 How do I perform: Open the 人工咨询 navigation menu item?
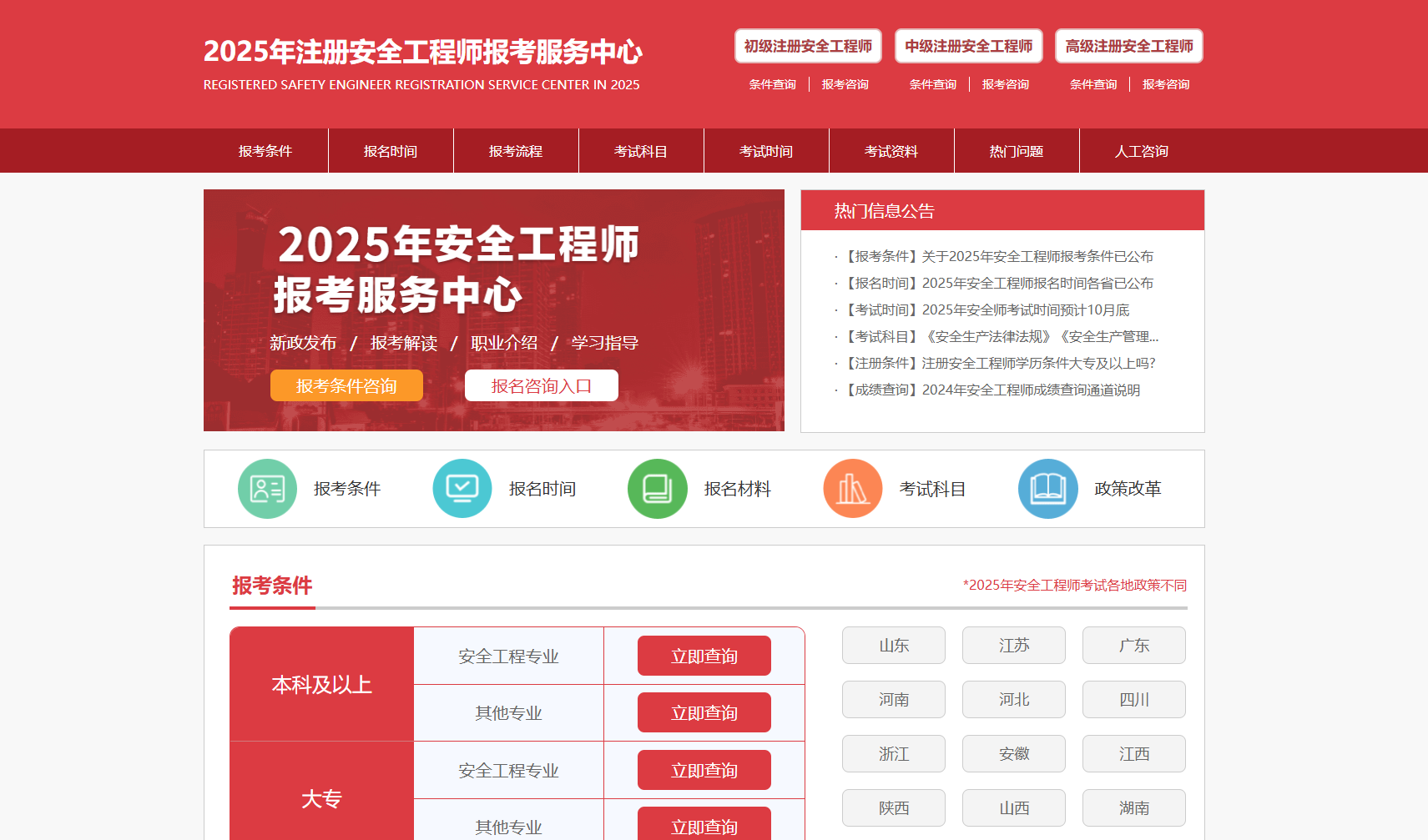1141,151
